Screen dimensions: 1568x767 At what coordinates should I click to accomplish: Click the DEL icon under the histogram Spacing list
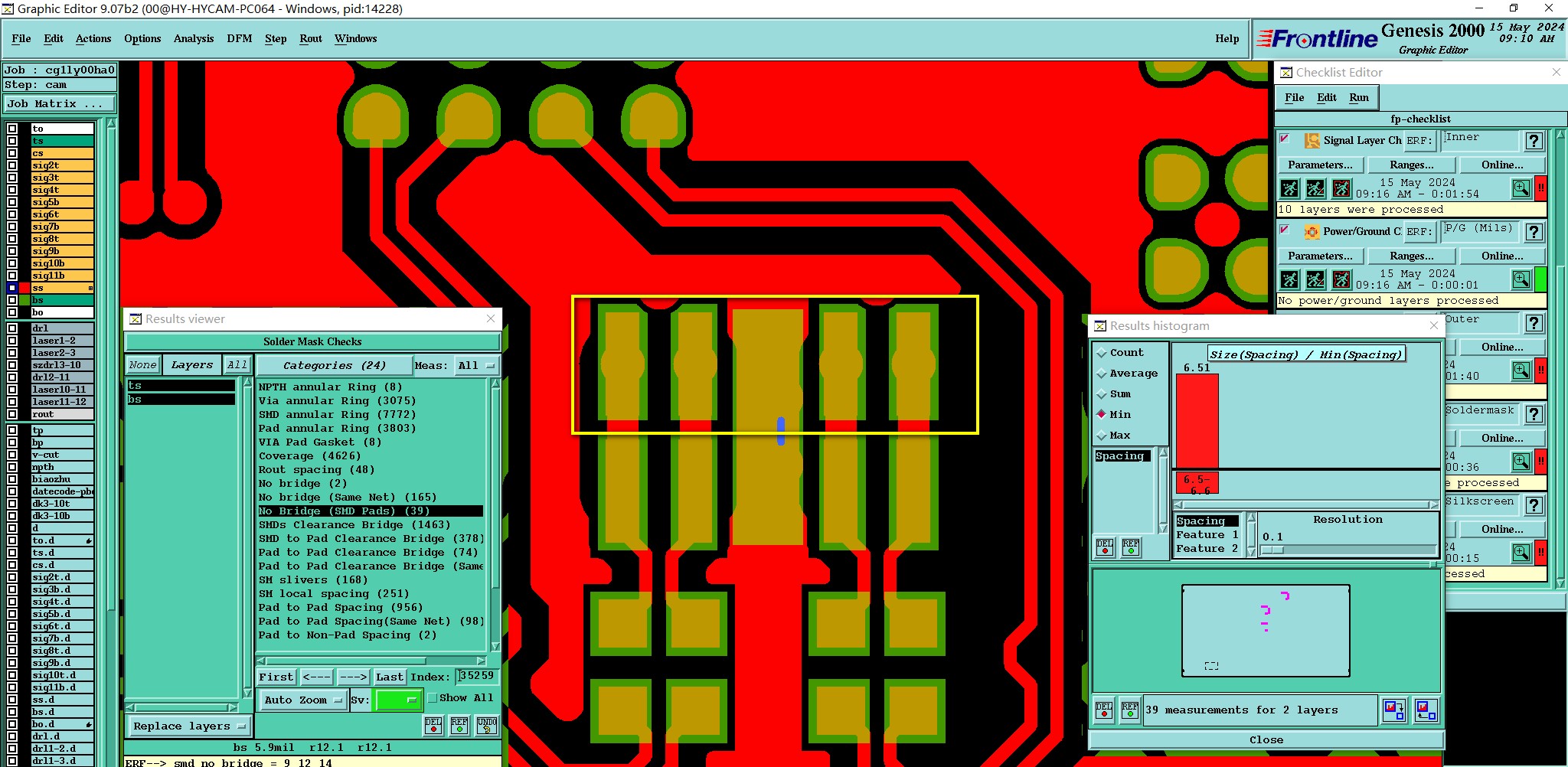point(1105,547)
